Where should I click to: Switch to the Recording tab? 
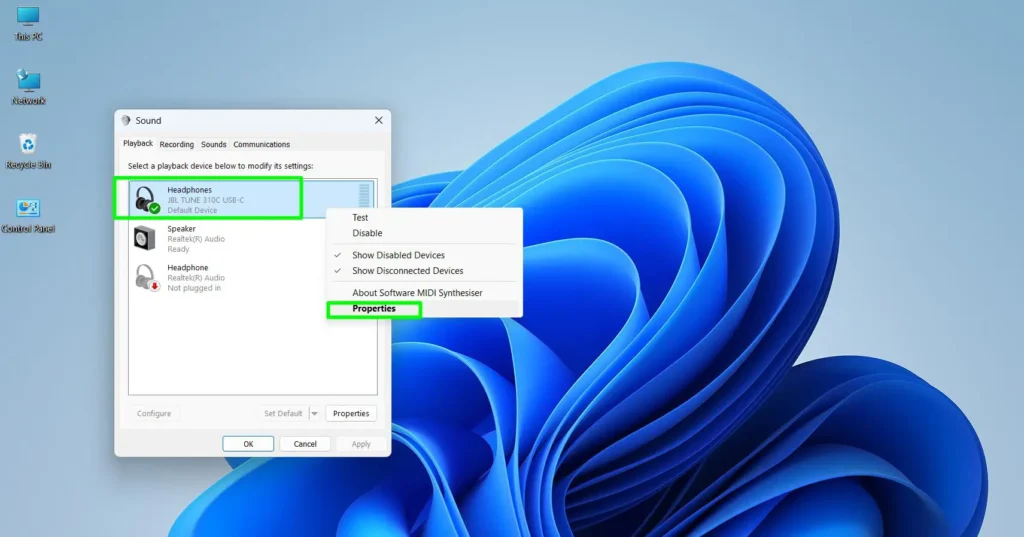176,144
